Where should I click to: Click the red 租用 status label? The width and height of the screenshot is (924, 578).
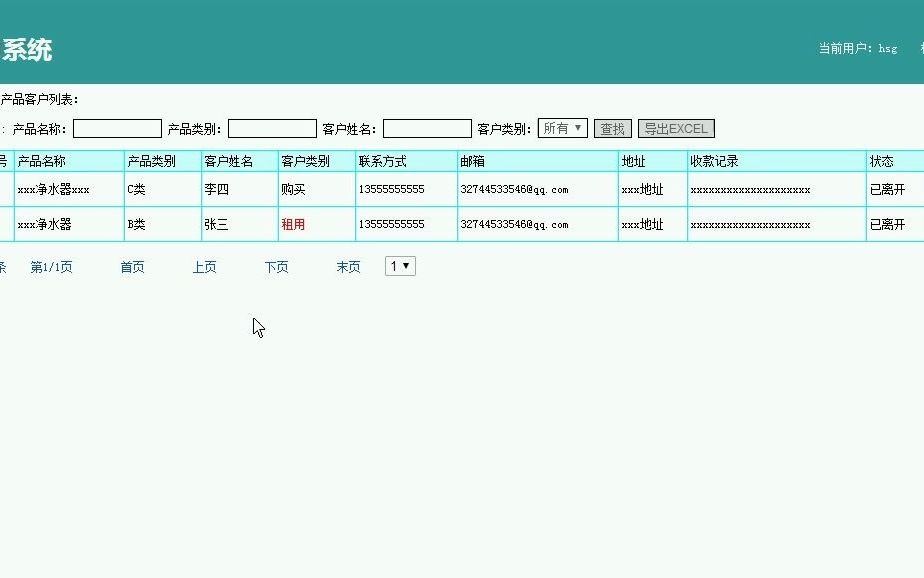[294, 224]
